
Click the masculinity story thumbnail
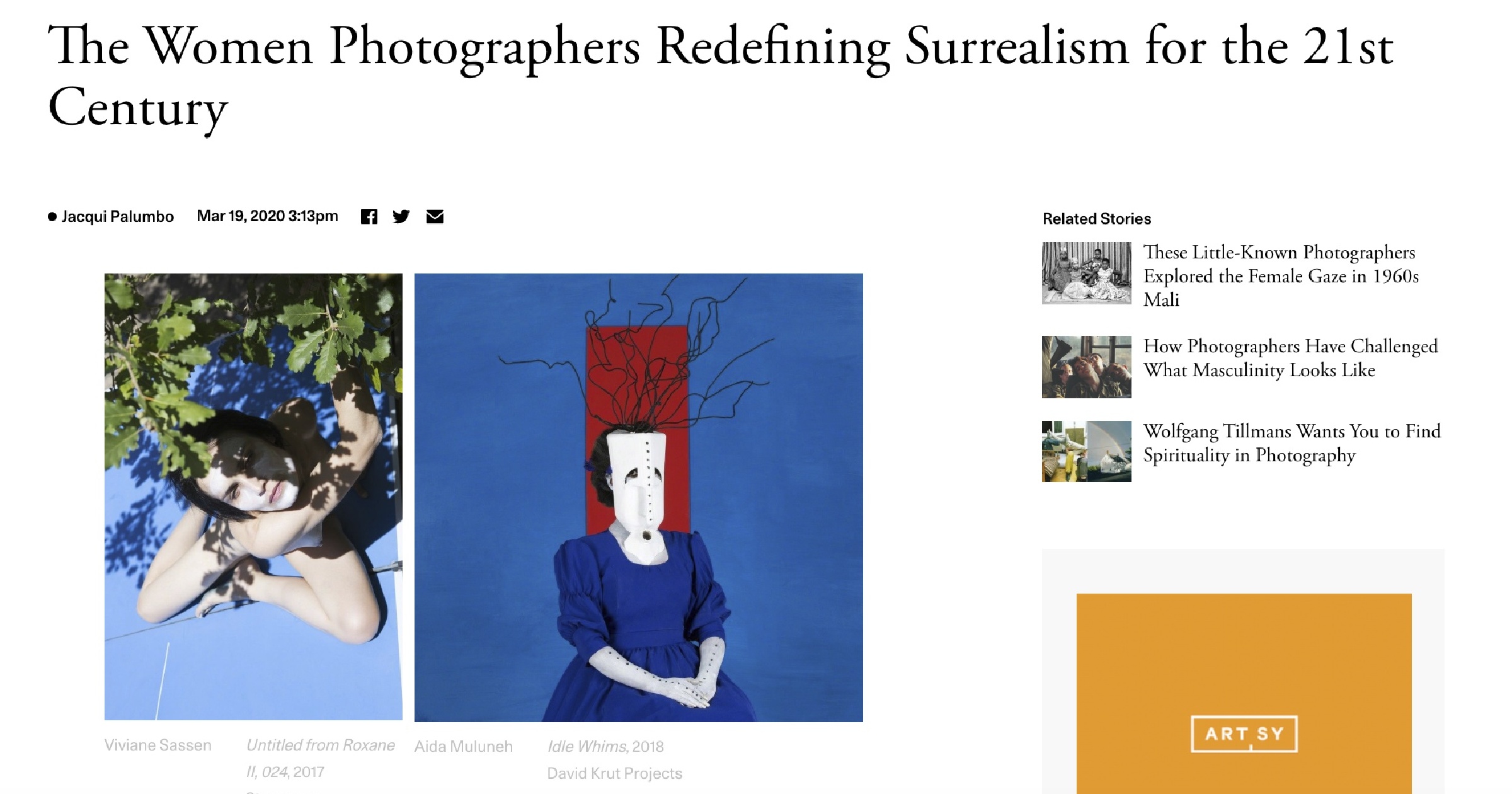(1087, 367)
